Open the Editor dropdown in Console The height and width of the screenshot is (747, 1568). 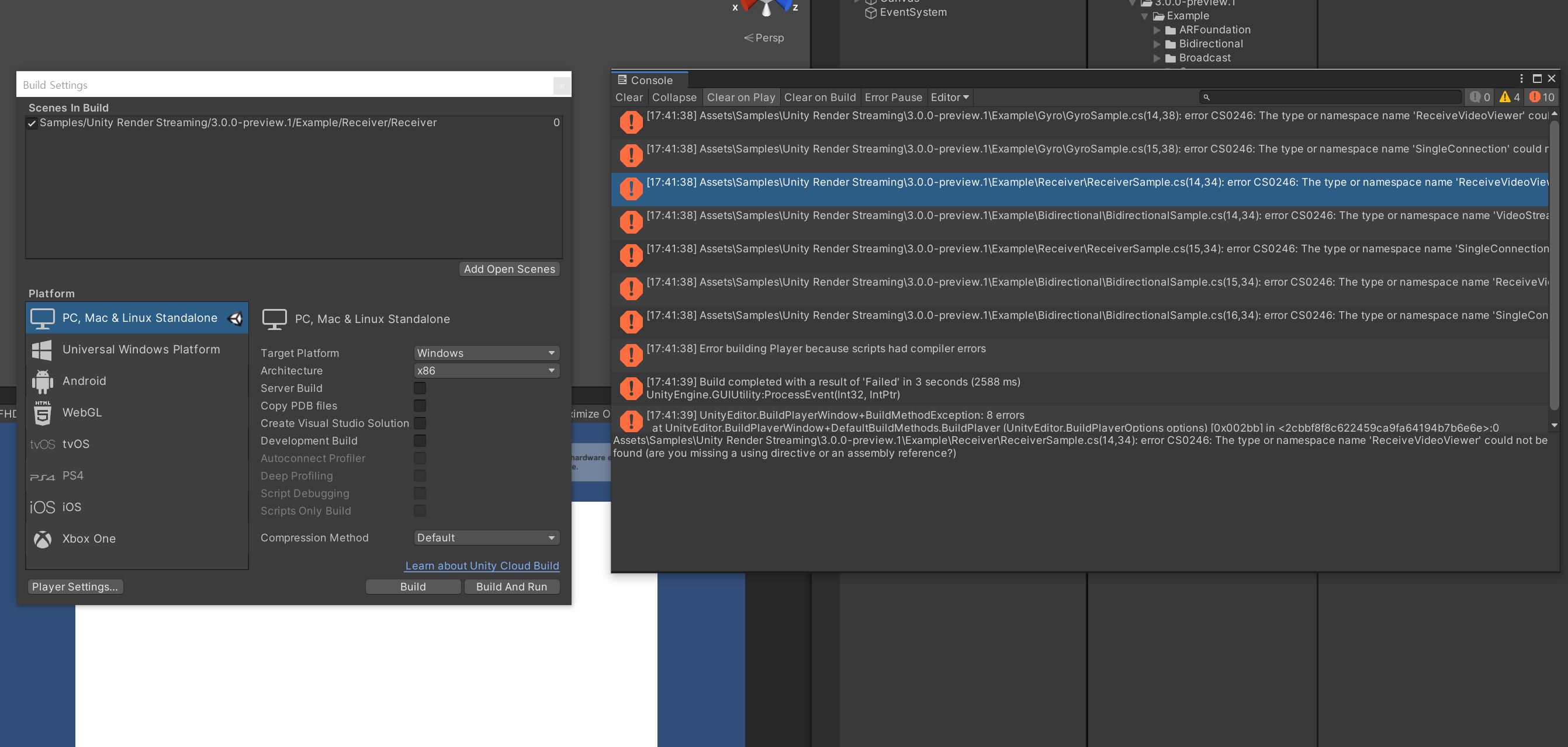coord(949,98)
